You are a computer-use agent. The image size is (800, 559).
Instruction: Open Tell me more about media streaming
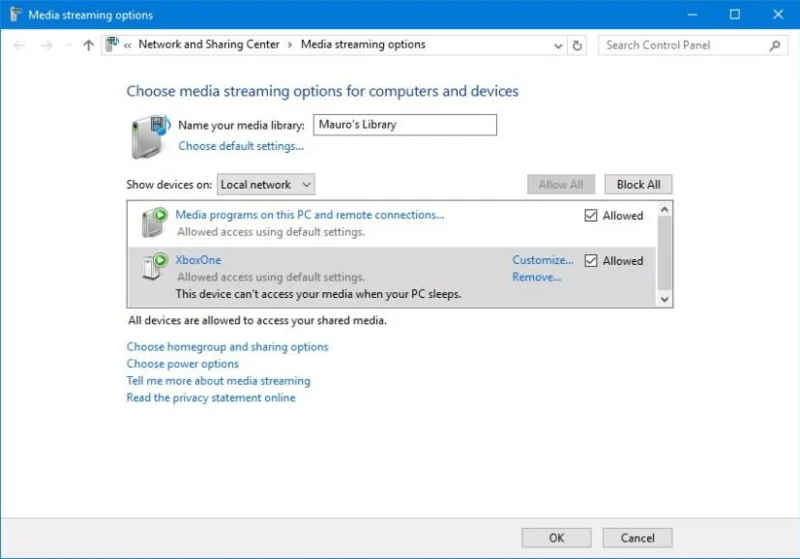coord(218,381)
